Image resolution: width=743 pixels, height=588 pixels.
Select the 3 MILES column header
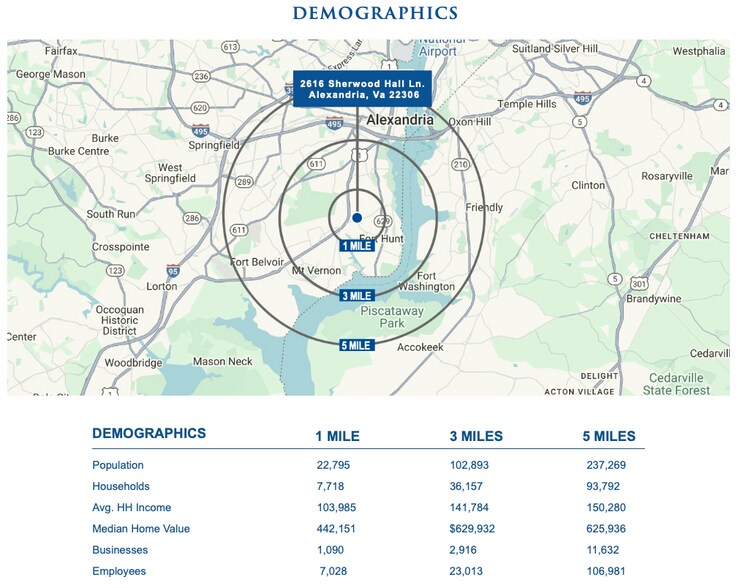(476, 436)
